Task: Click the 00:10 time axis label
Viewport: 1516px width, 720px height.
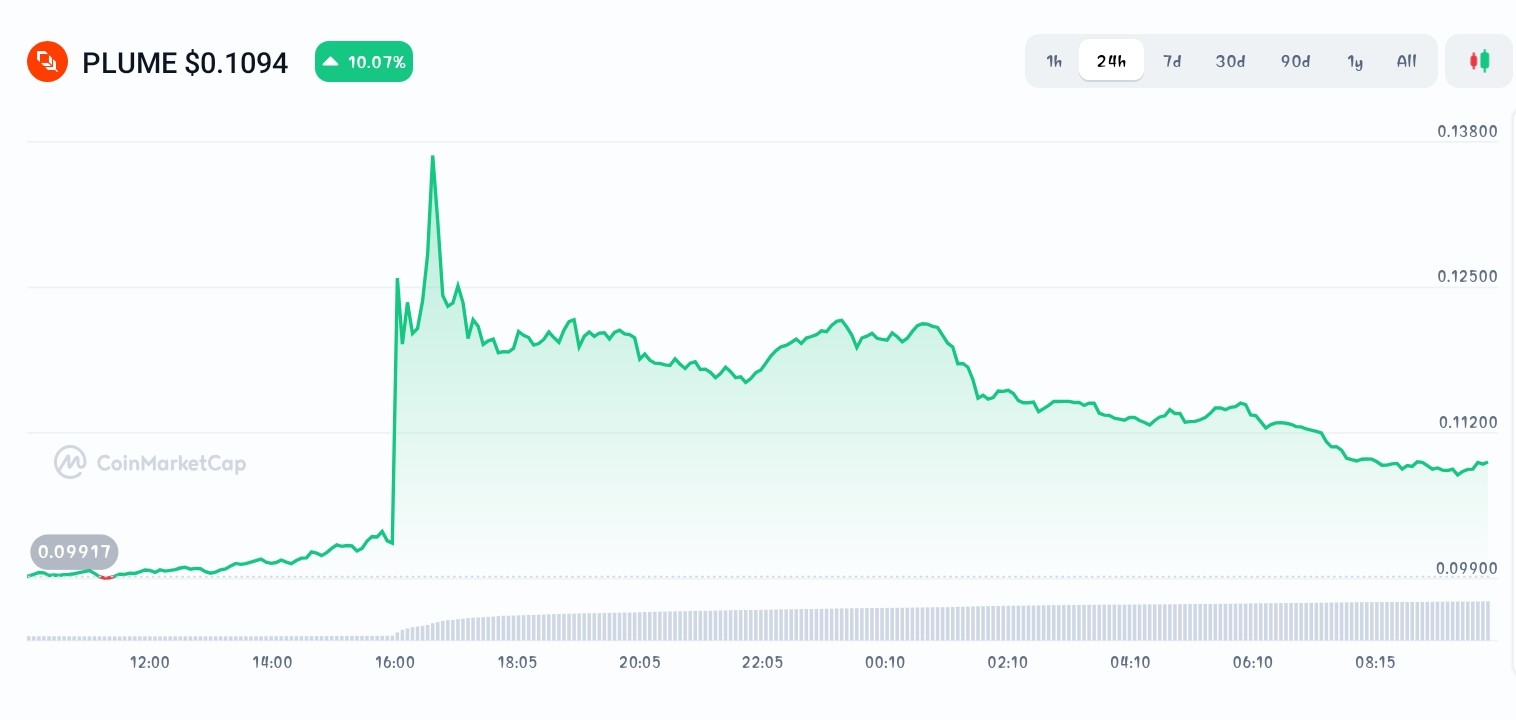Action: 885,662
